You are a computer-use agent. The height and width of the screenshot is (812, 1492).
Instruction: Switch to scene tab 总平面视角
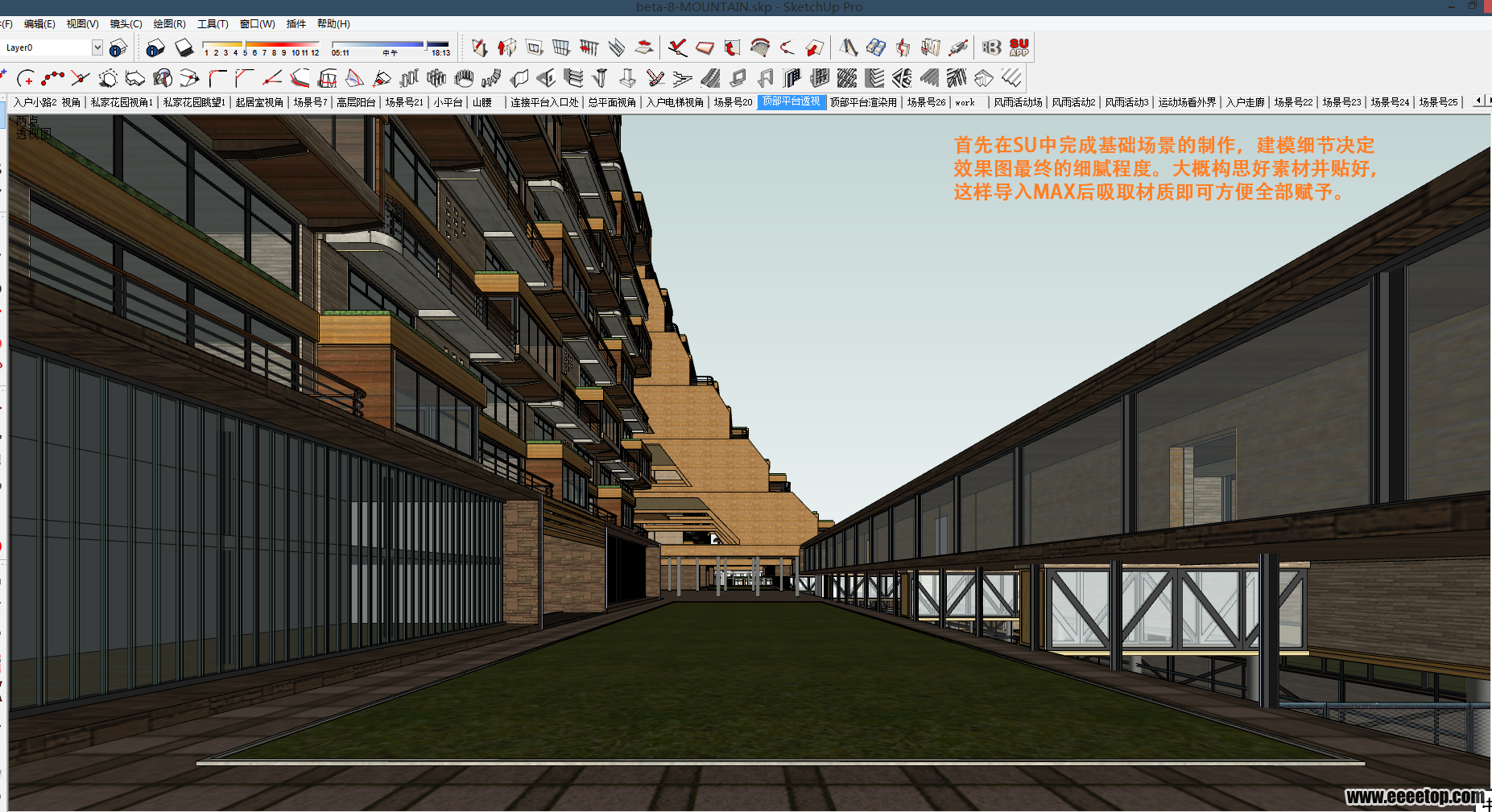click(611, 102)
